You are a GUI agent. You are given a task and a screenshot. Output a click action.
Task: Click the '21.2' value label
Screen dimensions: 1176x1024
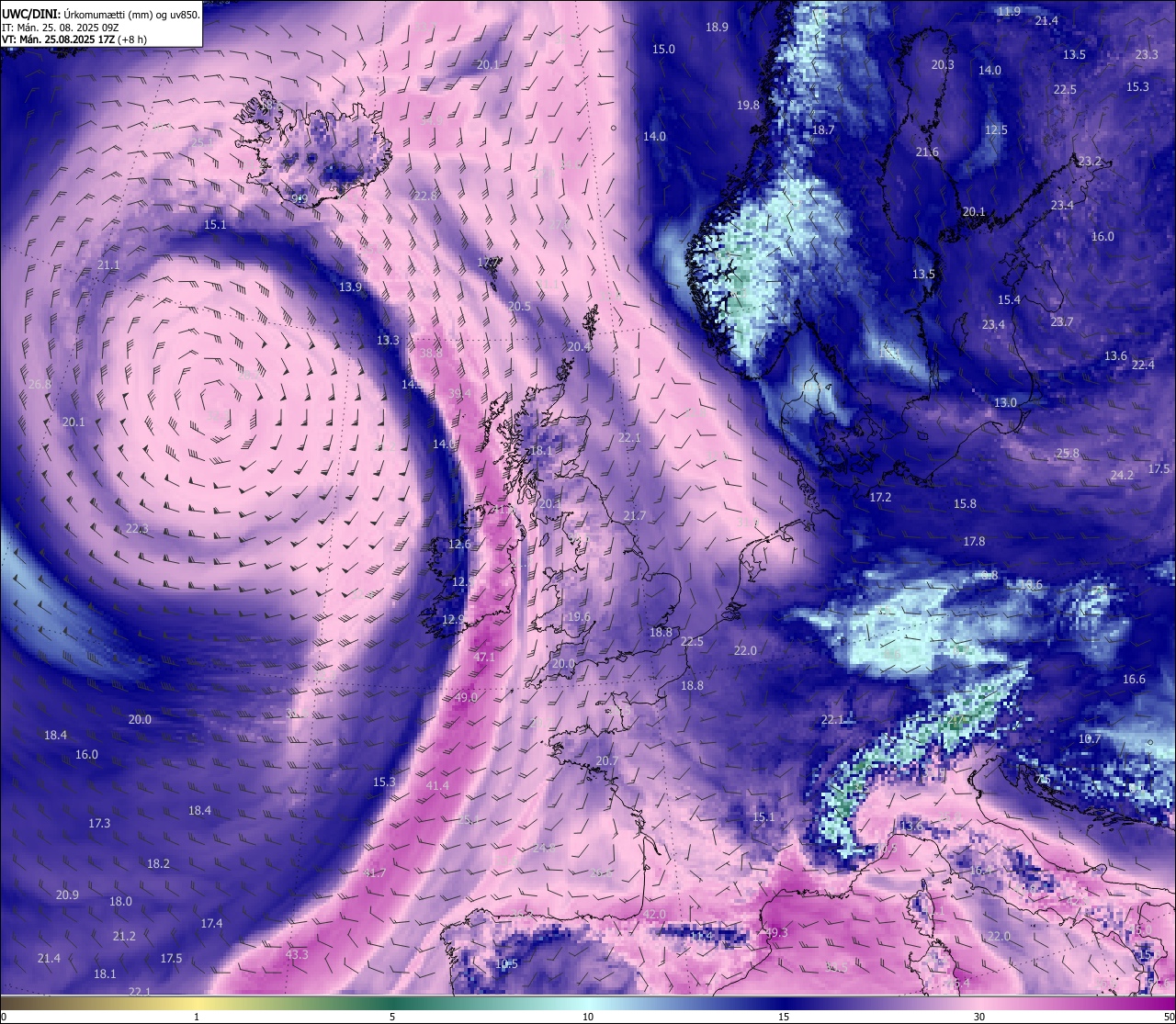[124, 937]
